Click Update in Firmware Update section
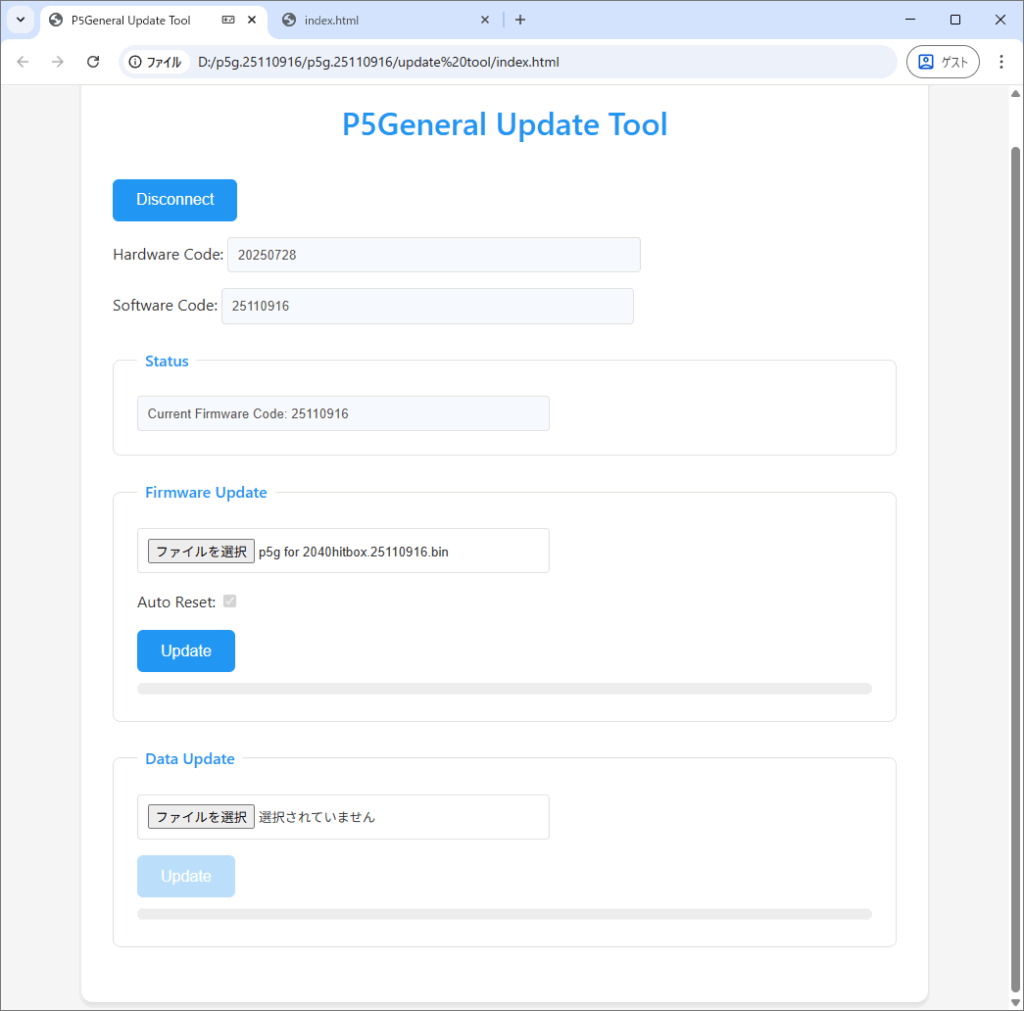Screen dimensions: 1024x1011 click(186, 651)
